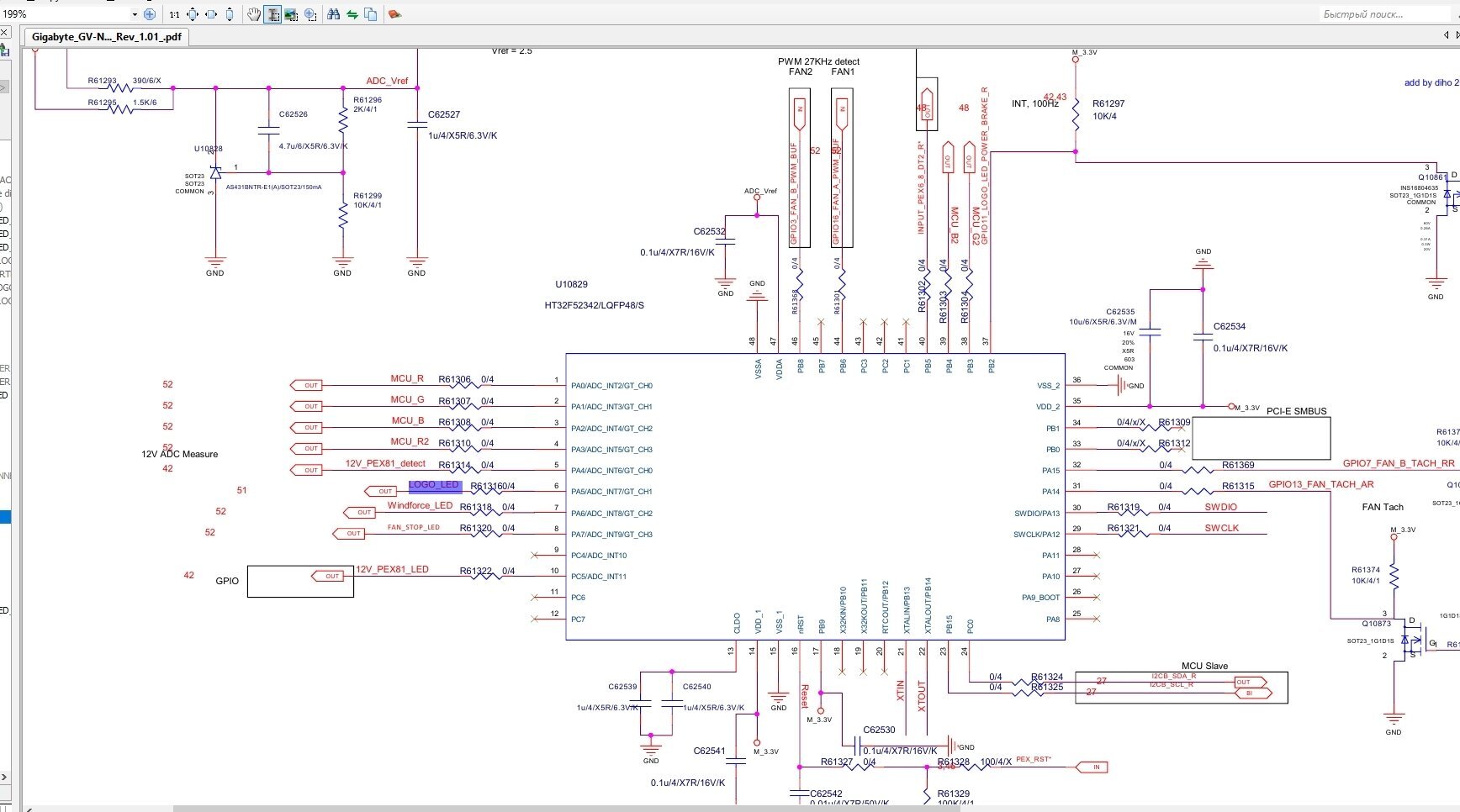Select the fit whole page icon

point(193,14)
